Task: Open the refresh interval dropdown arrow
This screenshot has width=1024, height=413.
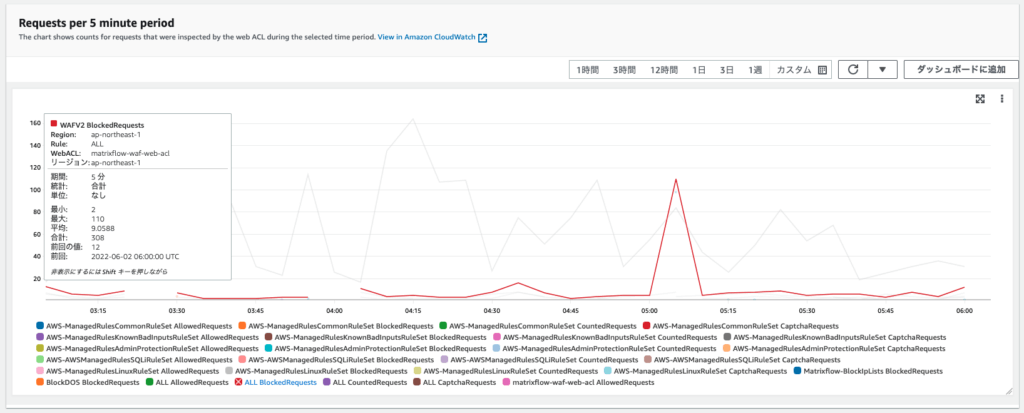Action: (881, 70)
